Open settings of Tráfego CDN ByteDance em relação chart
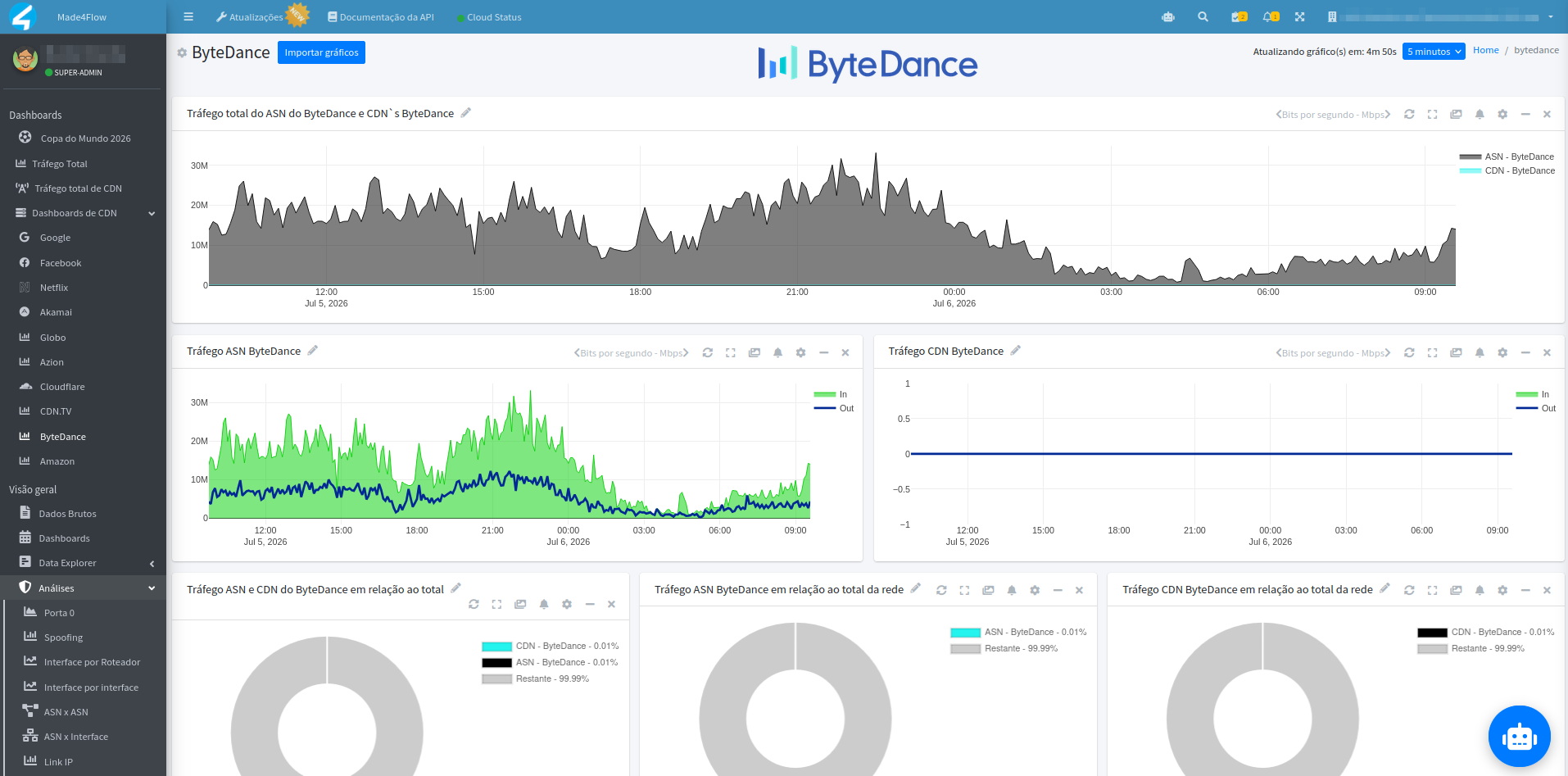The height and width of the screenshot is (776, 1568). point(1502,590)
